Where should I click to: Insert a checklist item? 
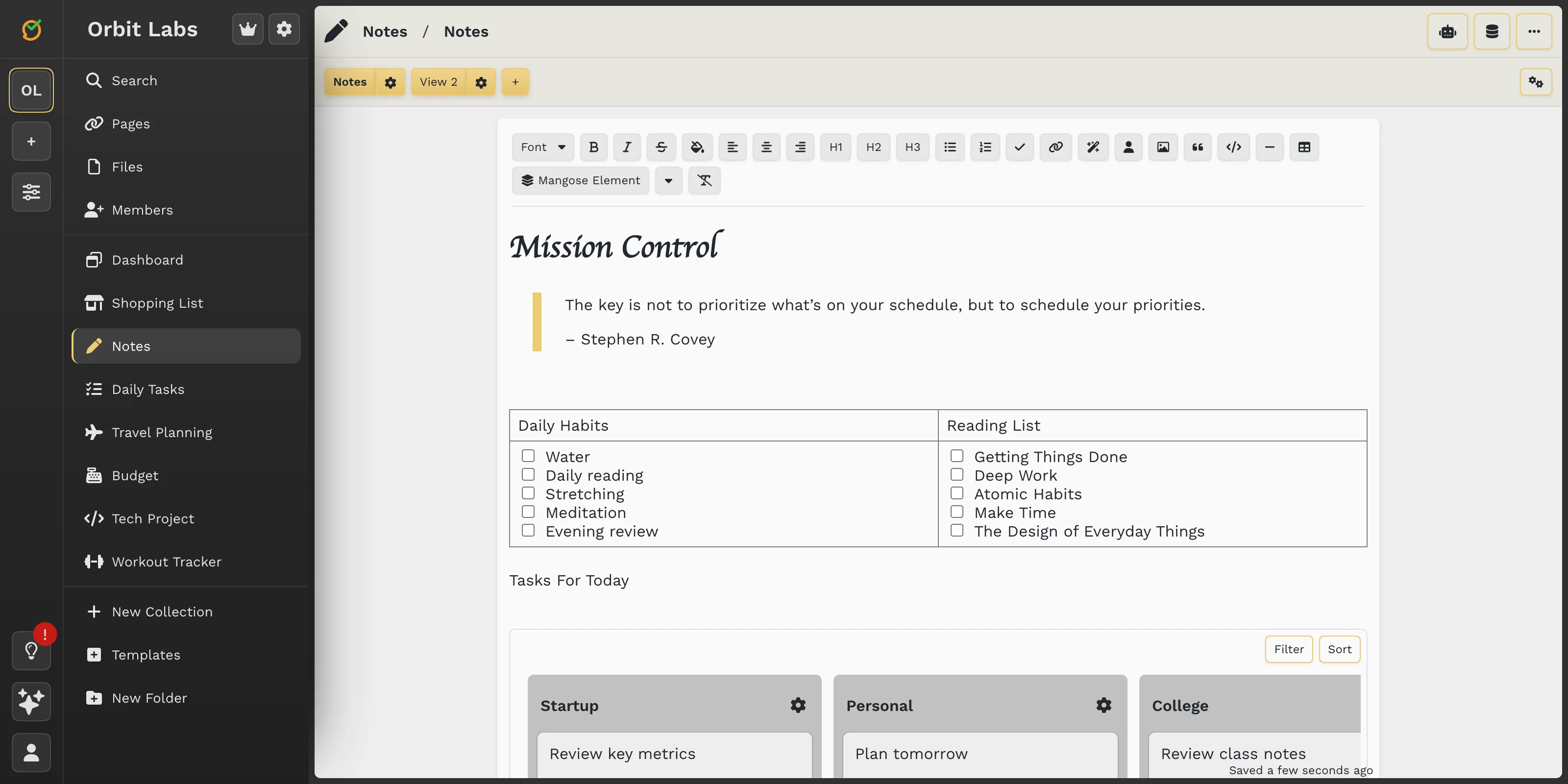pos(1020,147)
